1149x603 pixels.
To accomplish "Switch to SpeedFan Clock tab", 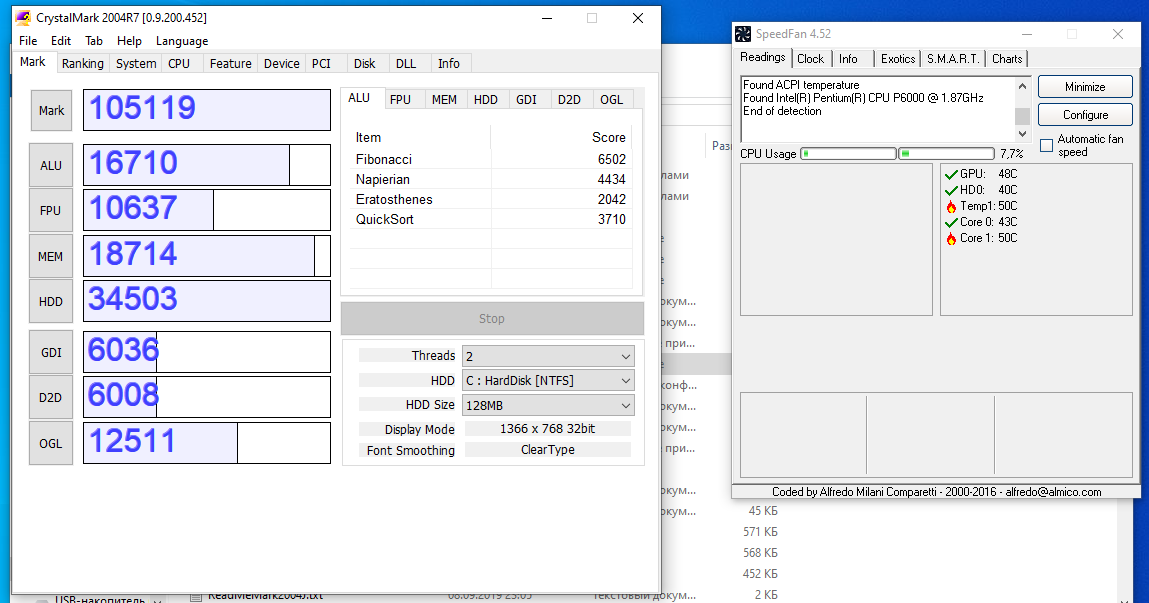I will pos(810,59).
